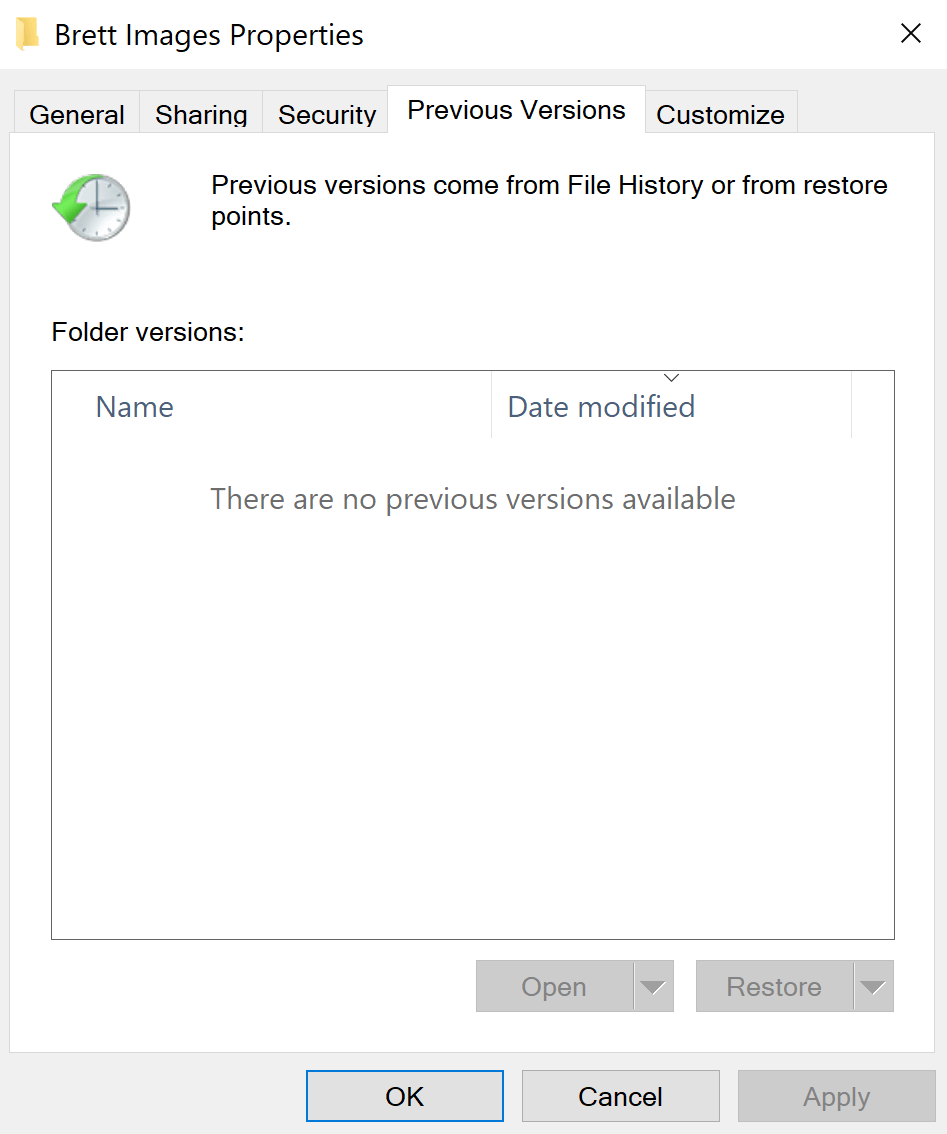Switch to the General tab
The height and width of the screenshot is (1134, 947).
coord(76,114)
